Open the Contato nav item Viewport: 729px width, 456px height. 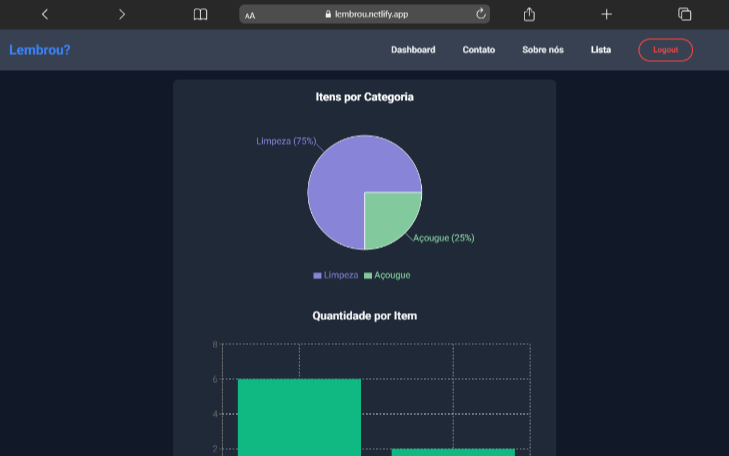click(478, 50)
